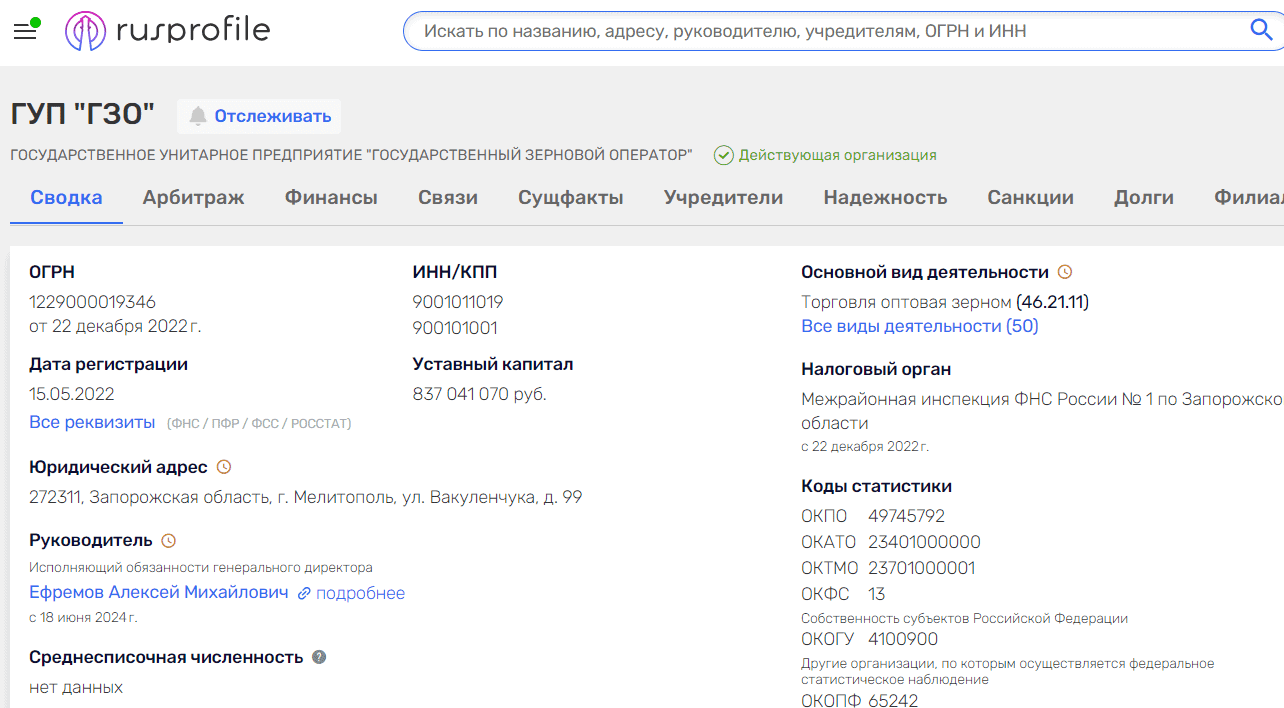Click the green checkmark next to Действующая организация
1284x708 pixels.
723,155
